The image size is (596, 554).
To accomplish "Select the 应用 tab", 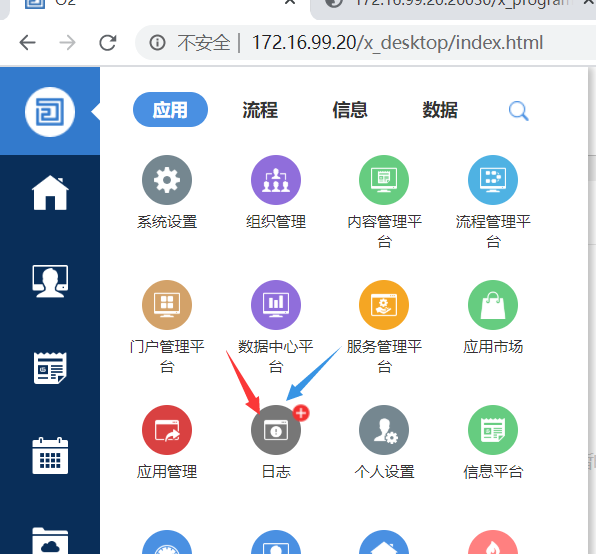I will click(170, 109).
